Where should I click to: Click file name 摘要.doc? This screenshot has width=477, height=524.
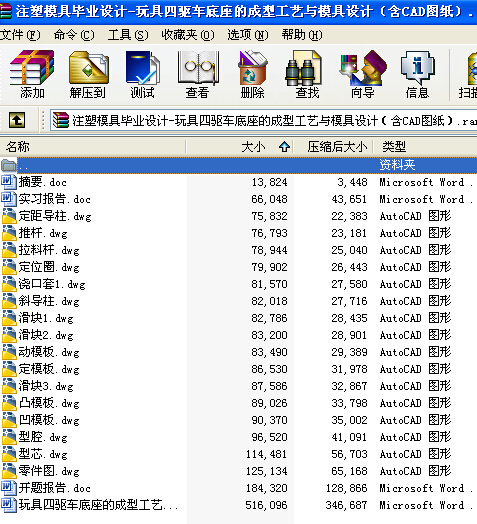click(42, 182)
